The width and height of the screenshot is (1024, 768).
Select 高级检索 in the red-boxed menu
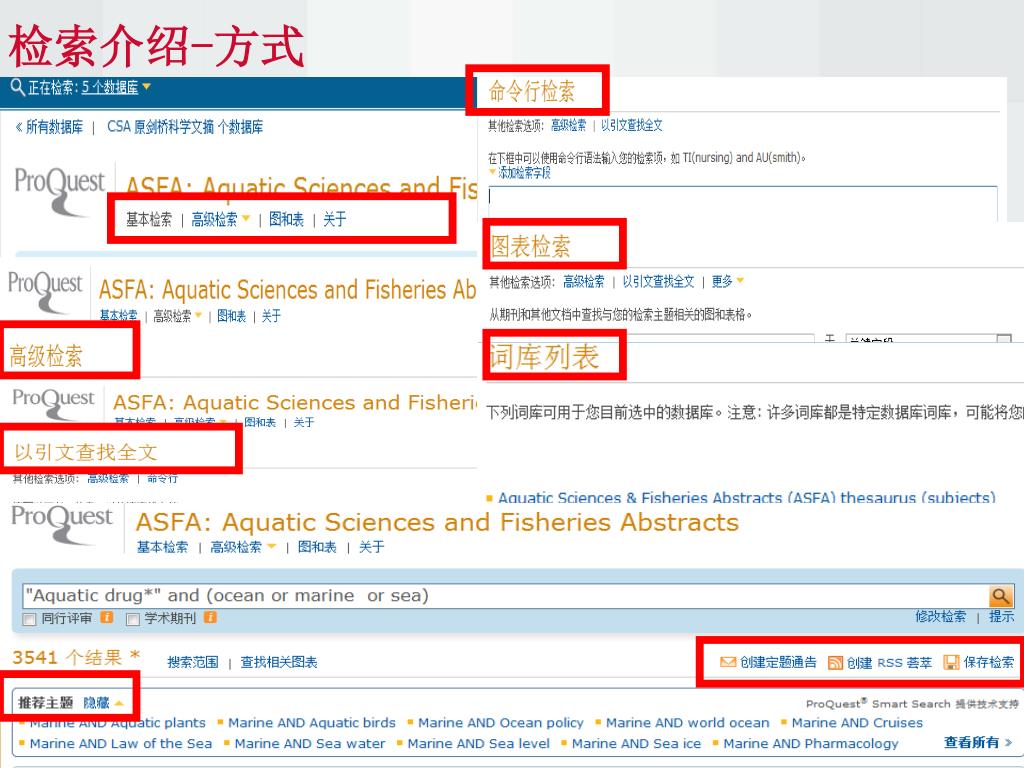tap(214, 219)
